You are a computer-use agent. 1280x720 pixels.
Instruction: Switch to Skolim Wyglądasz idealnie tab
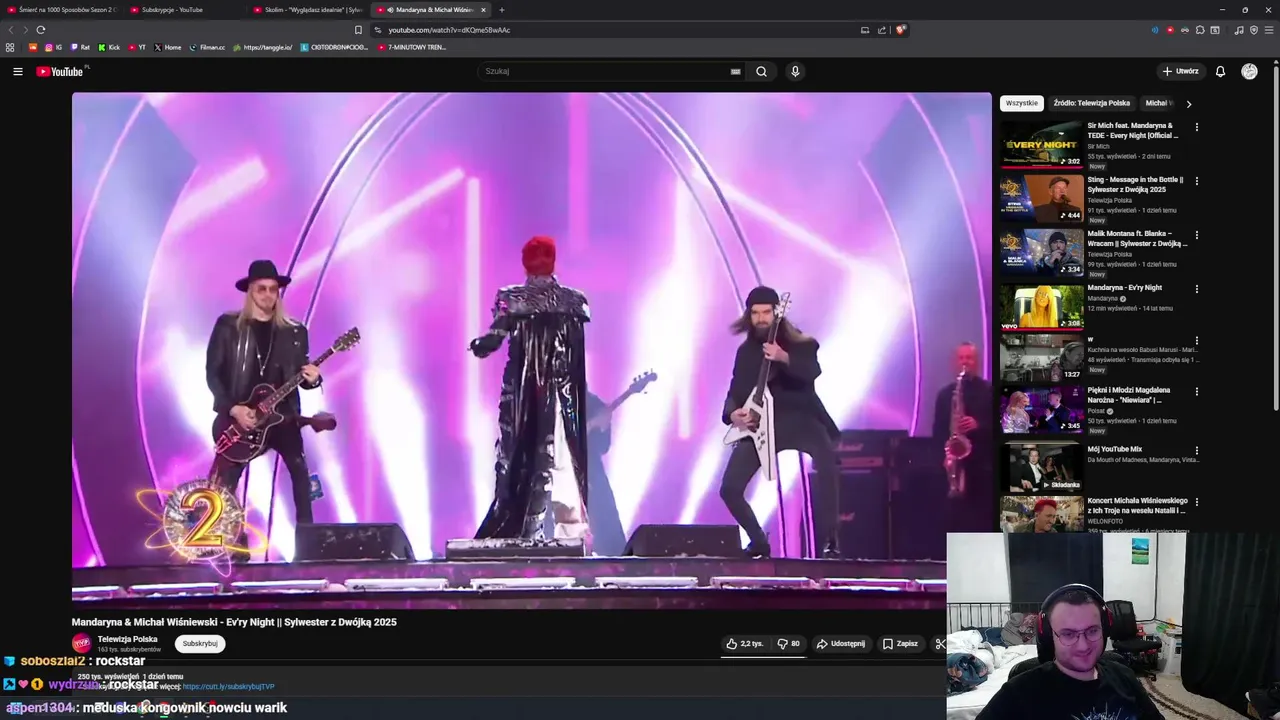point(308,9)
